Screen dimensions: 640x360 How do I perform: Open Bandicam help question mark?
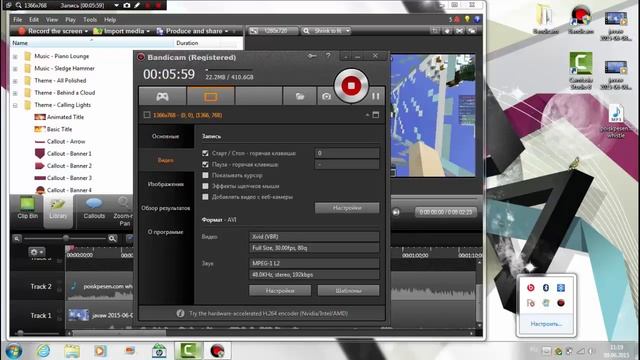click(x=328, y=56)
